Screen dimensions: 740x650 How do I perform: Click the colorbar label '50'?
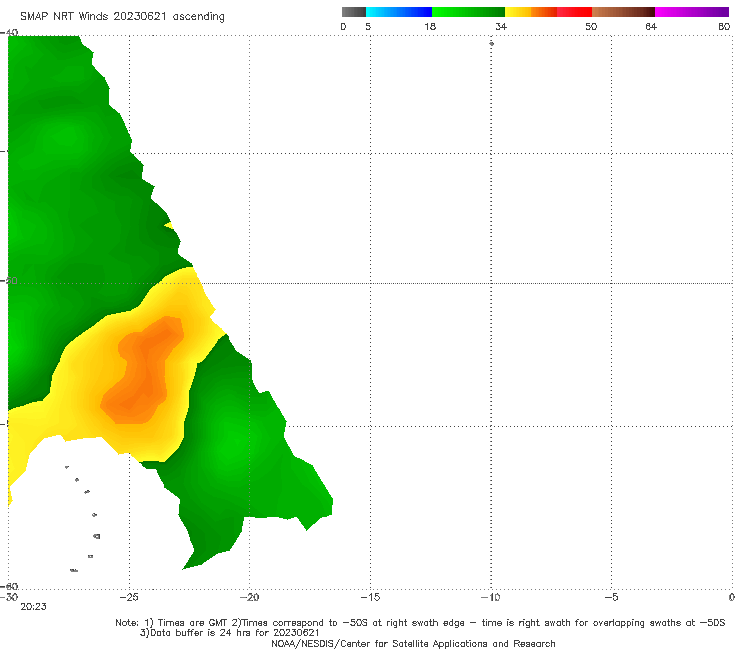591,26
